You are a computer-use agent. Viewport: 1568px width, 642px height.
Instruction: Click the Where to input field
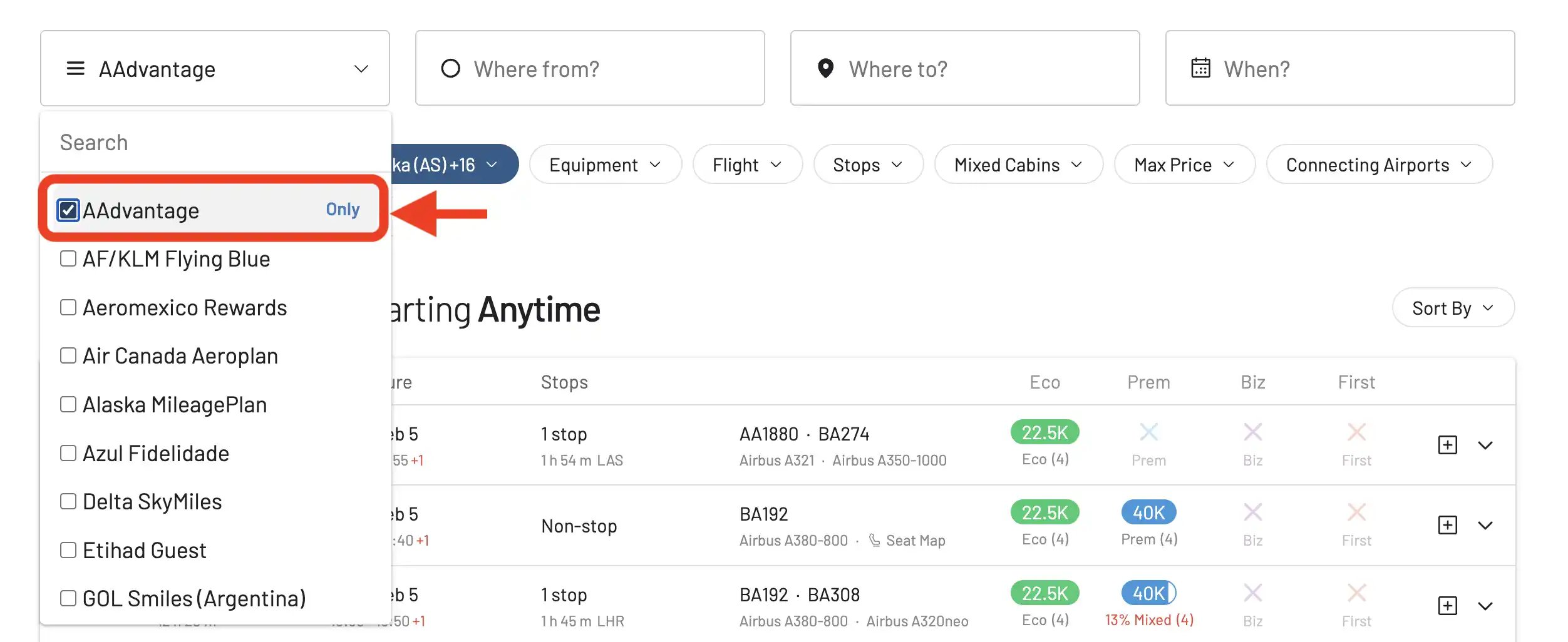[965, 68]
